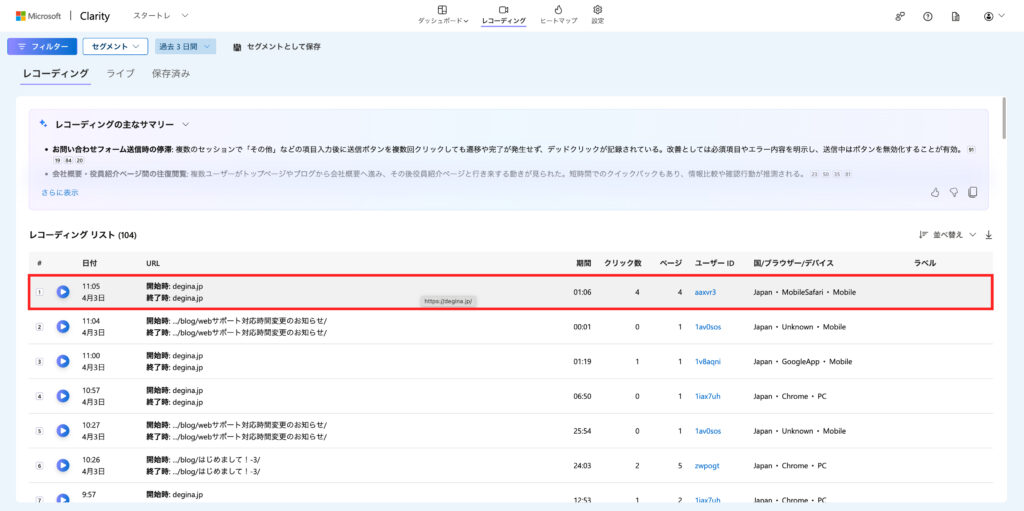Copy the recordings summary with copy icon
This screenshot has height=511, width=1024.
pos(972,192)
